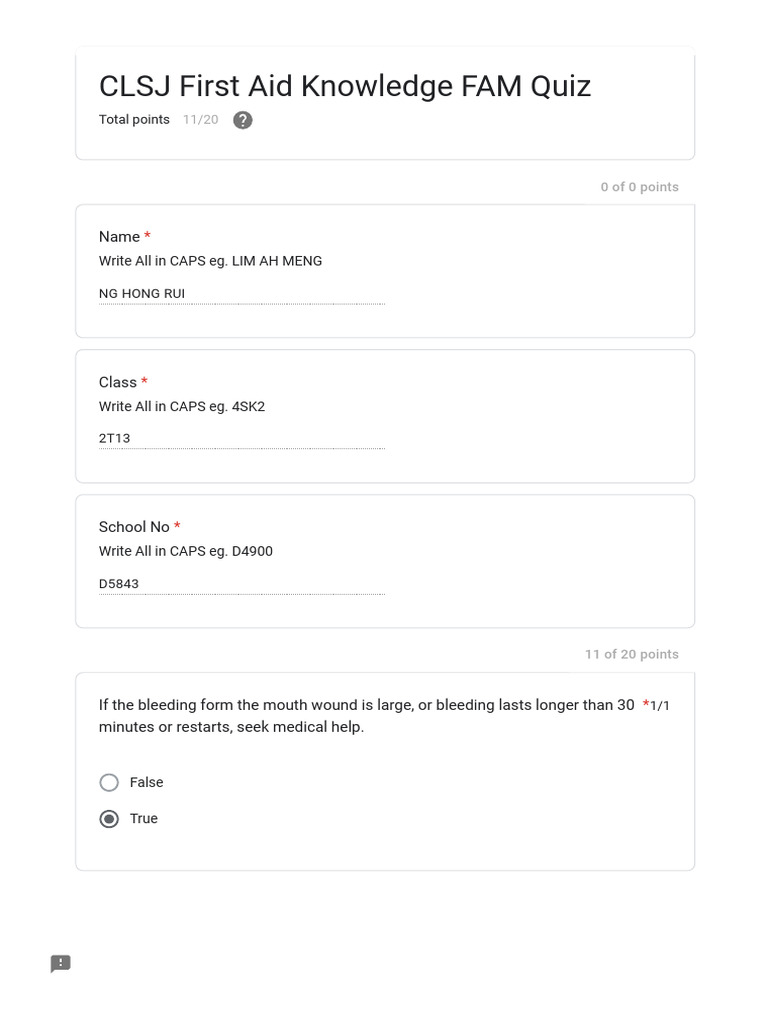Click the D4900 example hint text
Image resolution: width=768 pixels, height=1024 pixels.
coord(185,551)
